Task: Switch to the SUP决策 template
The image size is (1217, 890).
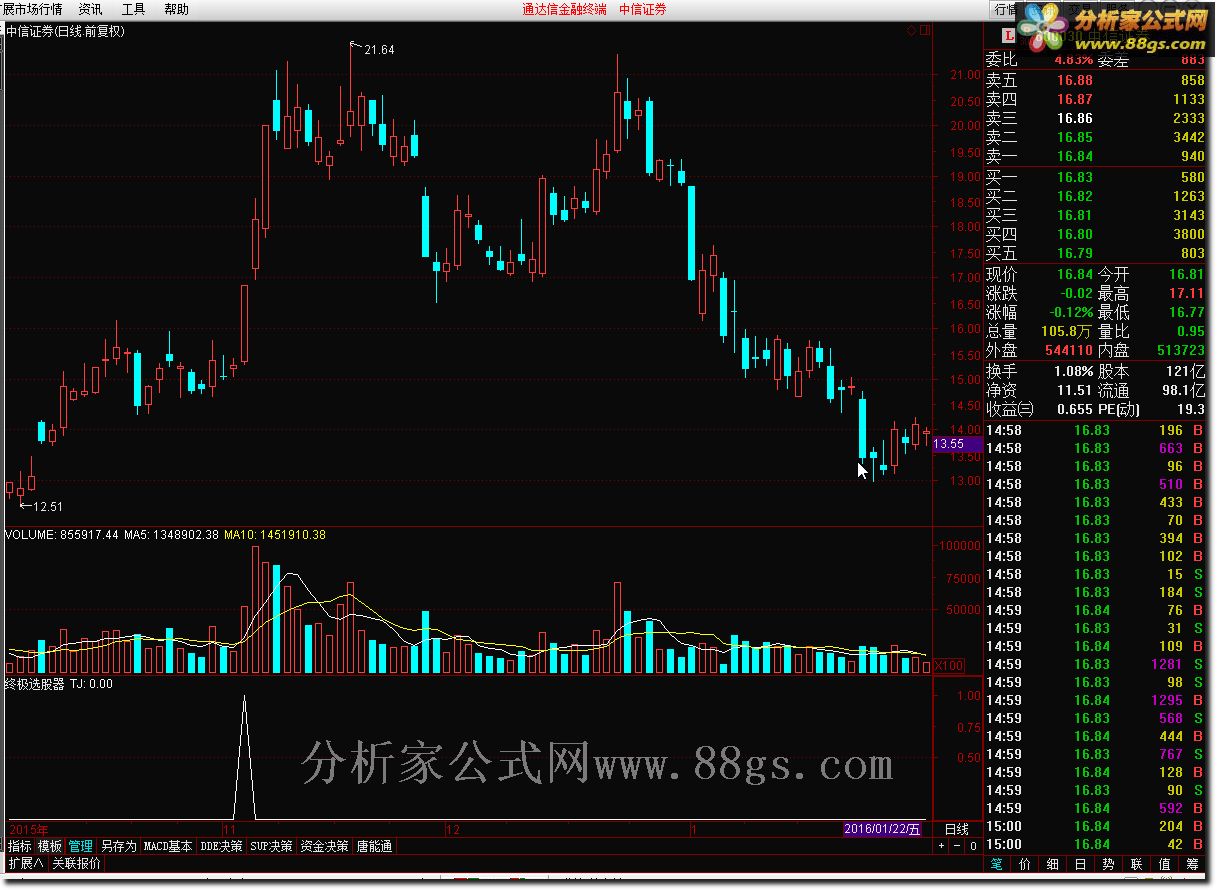Action: pos(272,846)
